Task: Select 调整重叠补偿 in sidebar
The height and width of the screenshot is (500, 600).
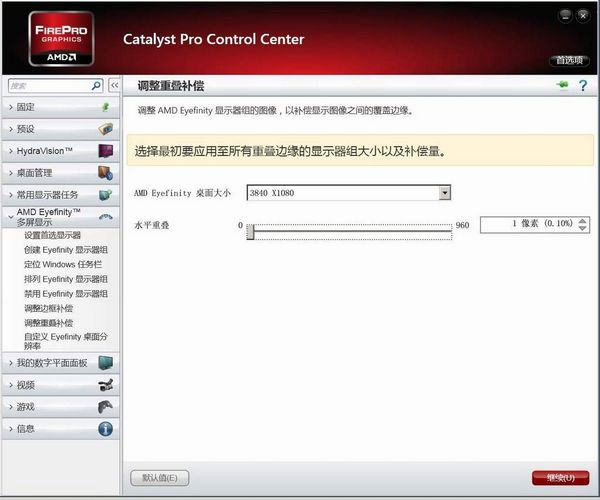Action: click(48, 323)
